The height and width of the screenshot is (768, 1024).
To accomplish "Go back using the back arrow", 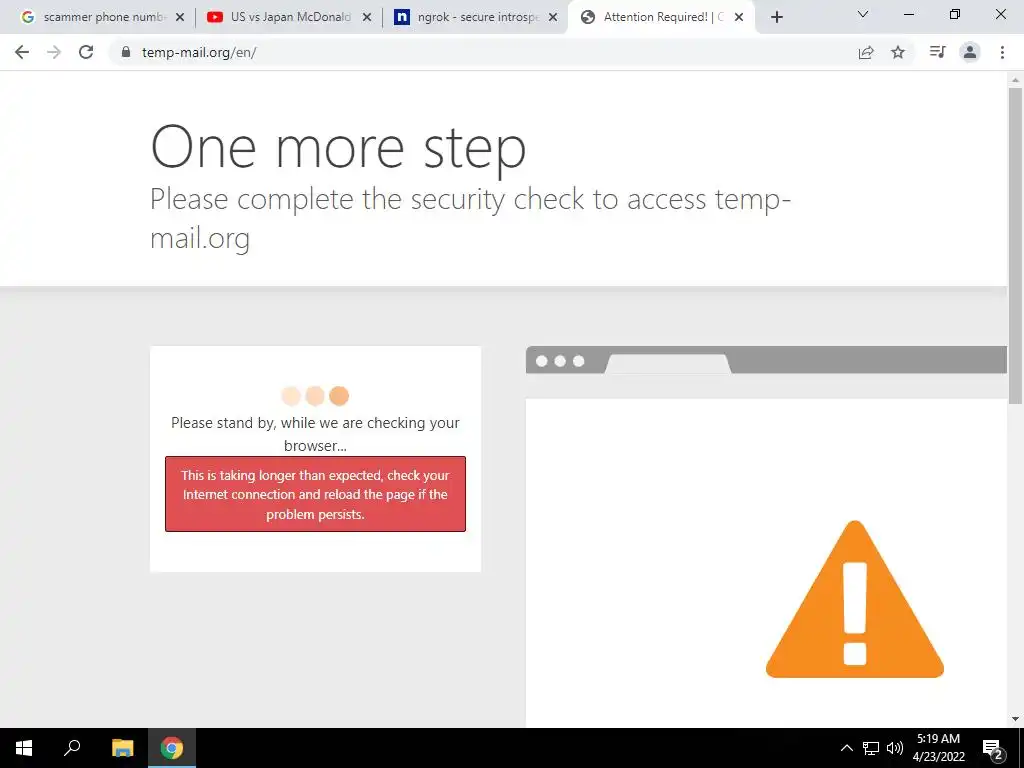I will pos(22,52).
